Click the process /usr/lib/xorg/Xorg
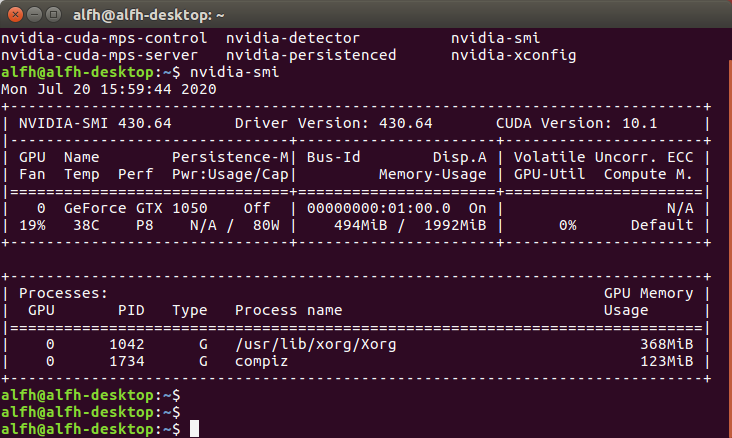 316,344
